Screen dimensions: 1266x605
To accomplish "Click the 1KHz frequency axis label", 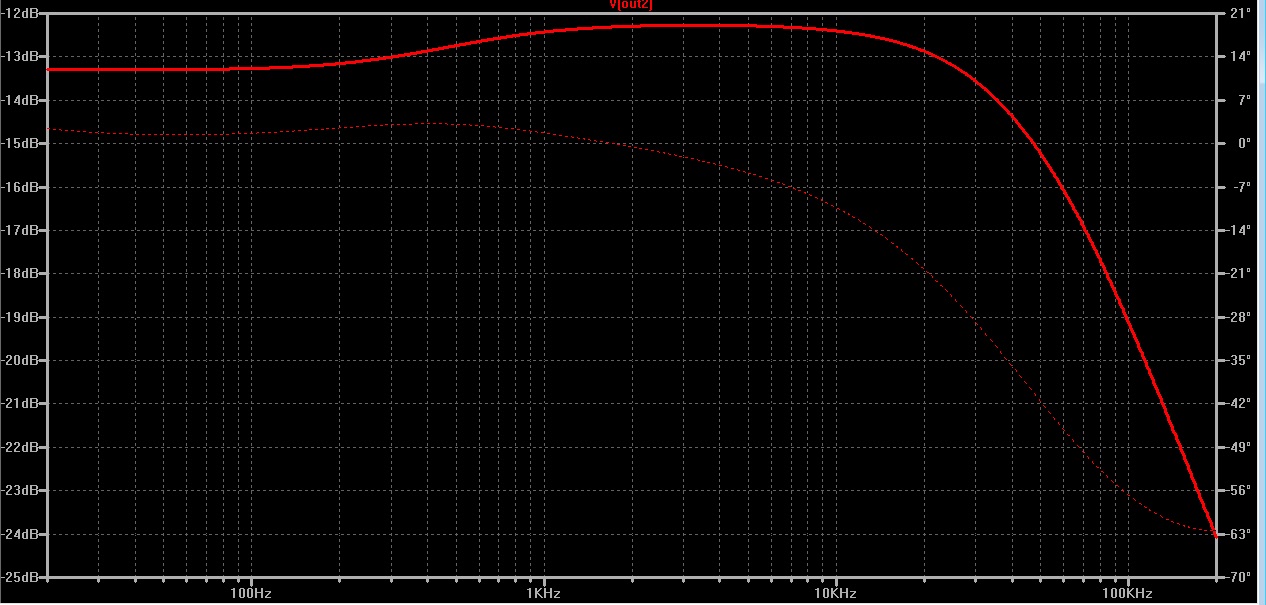I will [544, 593].
